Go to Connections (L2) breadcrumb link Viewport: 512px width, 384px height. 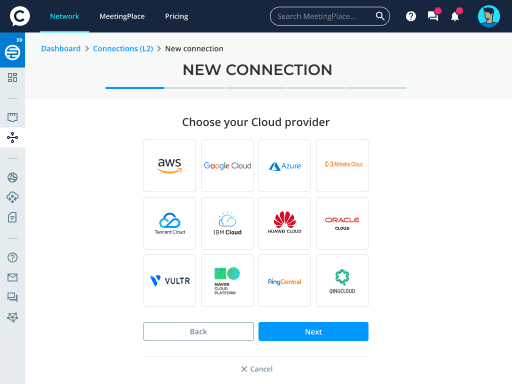[123, 49]
